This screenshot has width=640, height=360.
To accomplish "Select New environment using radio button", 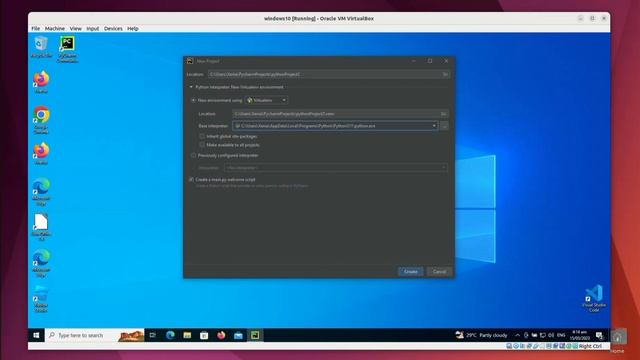I will (x=193, y=100).
